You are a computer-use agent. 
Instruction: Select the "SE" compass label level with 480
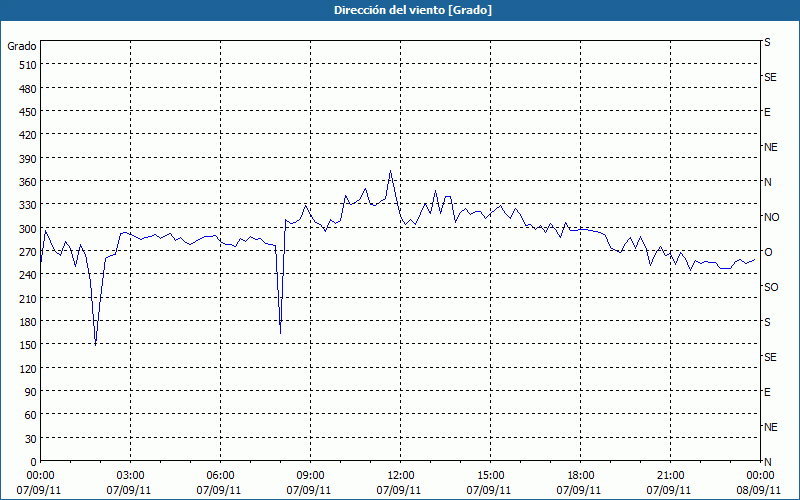pos(770,77)
